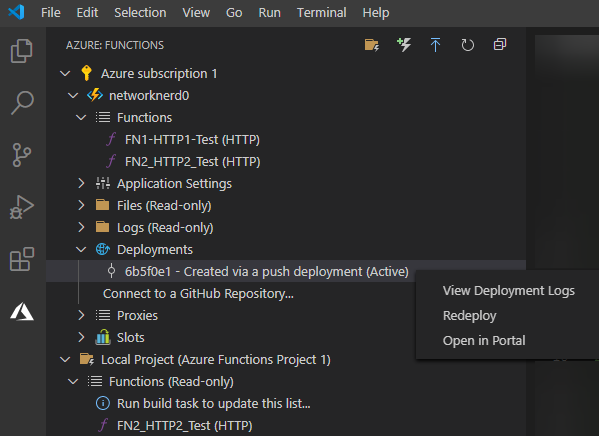The image size is (599, 436).
Task: Open the Run and Debug view
Action: (x=22, y=207)
